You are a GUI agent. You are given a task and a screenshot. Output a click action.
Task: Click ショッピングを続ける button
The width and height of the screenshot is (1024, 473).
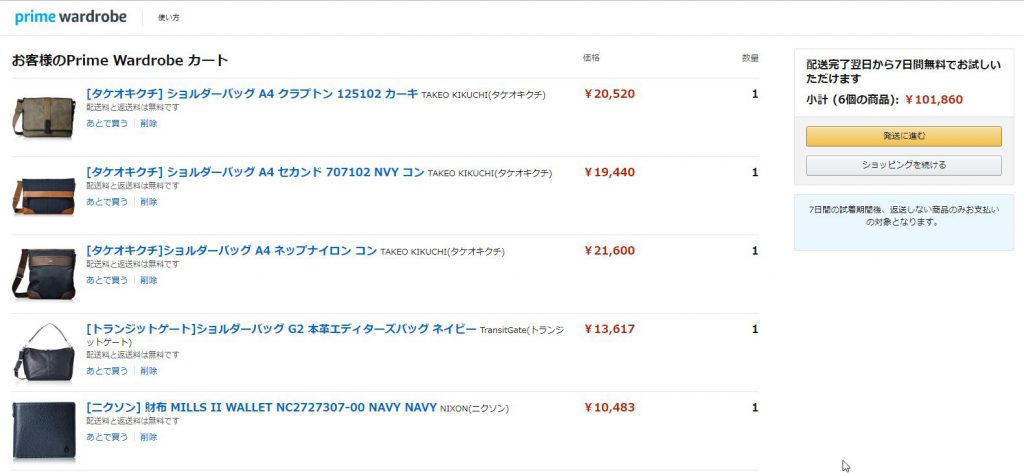(903, 165)
